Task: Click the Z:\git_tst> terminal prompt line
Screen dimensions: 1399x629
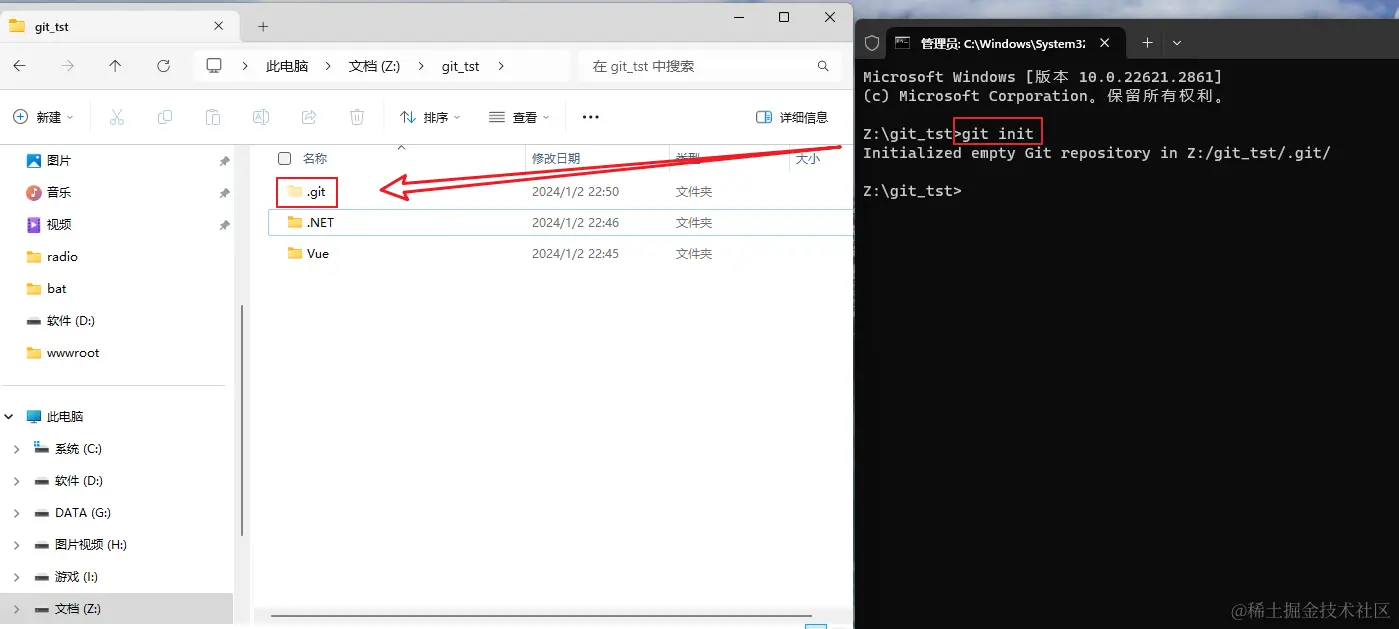Action: 912,191
